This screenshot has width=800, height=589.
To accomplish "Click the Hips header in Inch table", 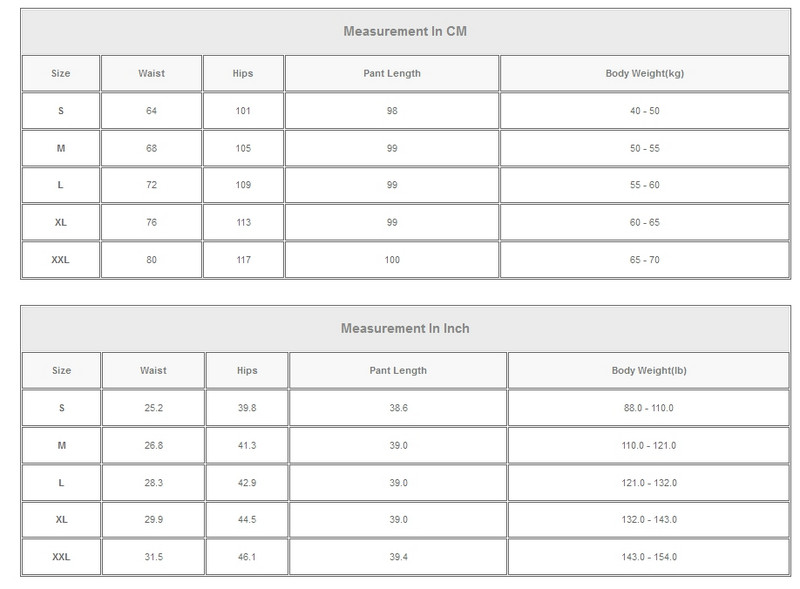I will click(x=247, y=370).
